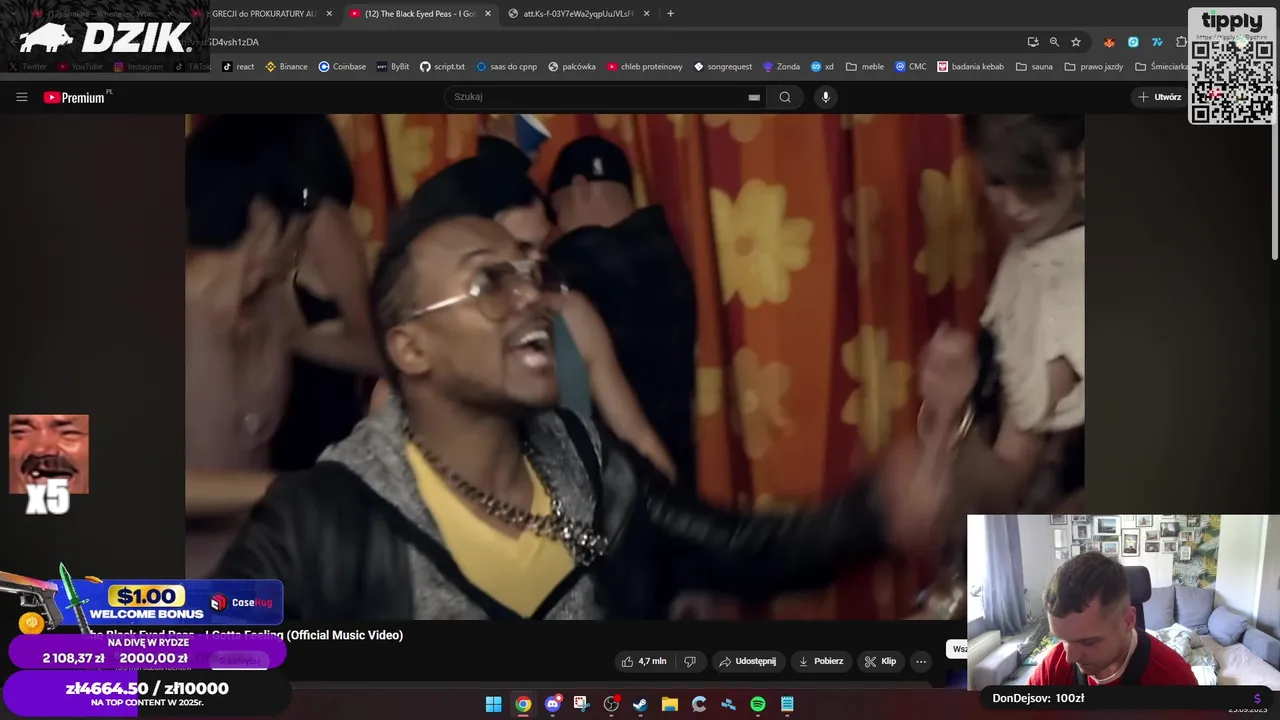1280x720 pixels.
Task: Open the ByBit bookmark
Action: (392, 67)
